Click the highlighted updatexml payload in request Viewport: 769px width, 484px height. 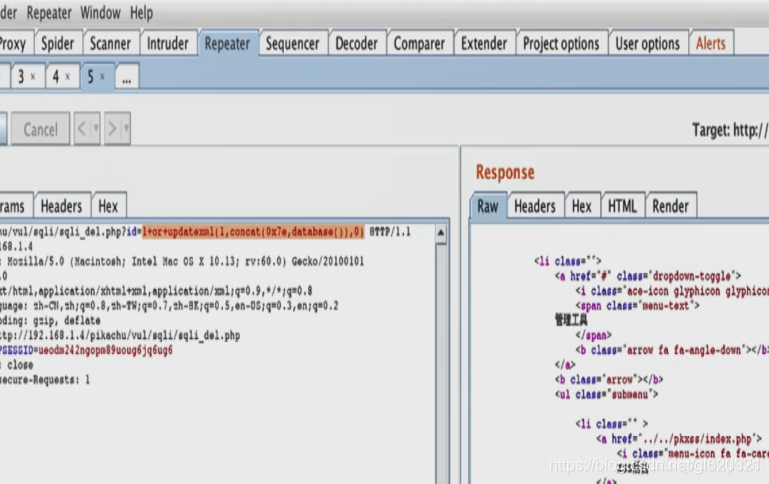[253, 232]
